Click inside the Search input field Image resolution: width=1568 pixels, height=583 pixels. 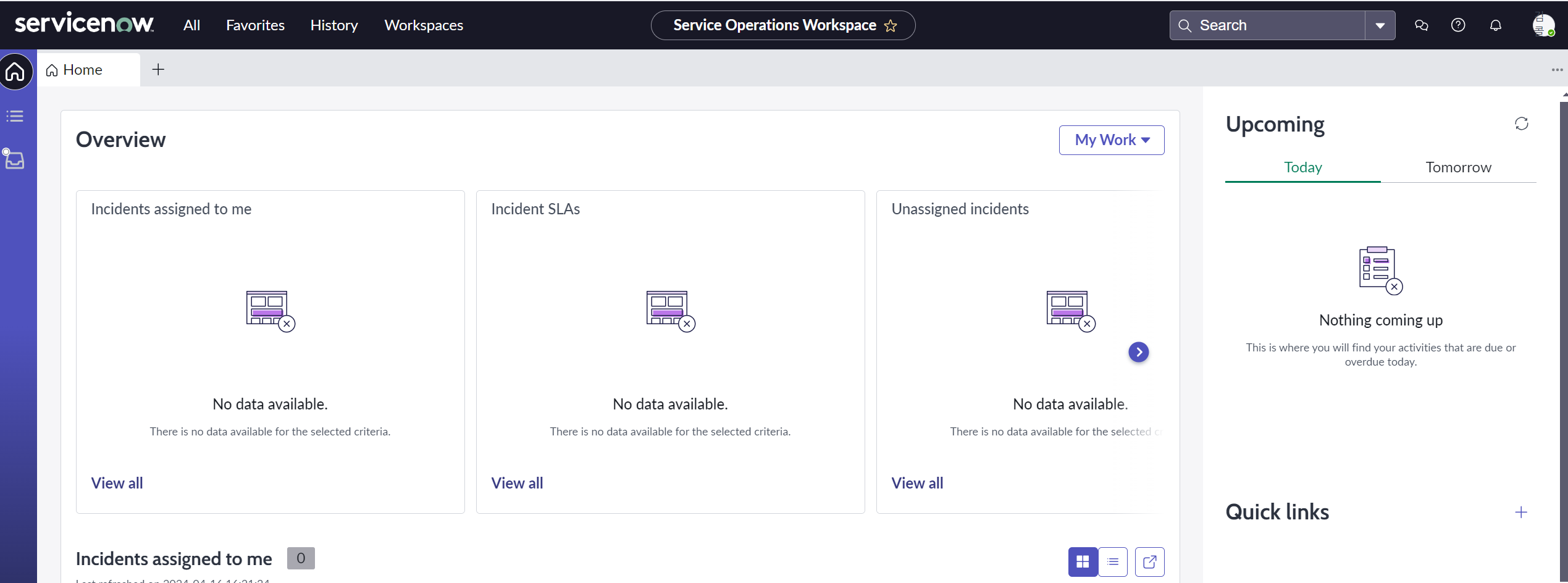click(1272, 25)
